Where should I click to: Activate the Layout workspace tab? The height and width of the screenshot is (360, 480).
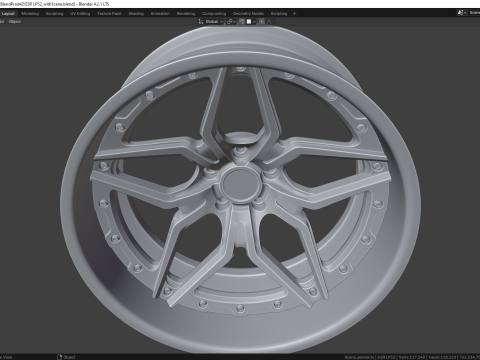click(8, 14)
